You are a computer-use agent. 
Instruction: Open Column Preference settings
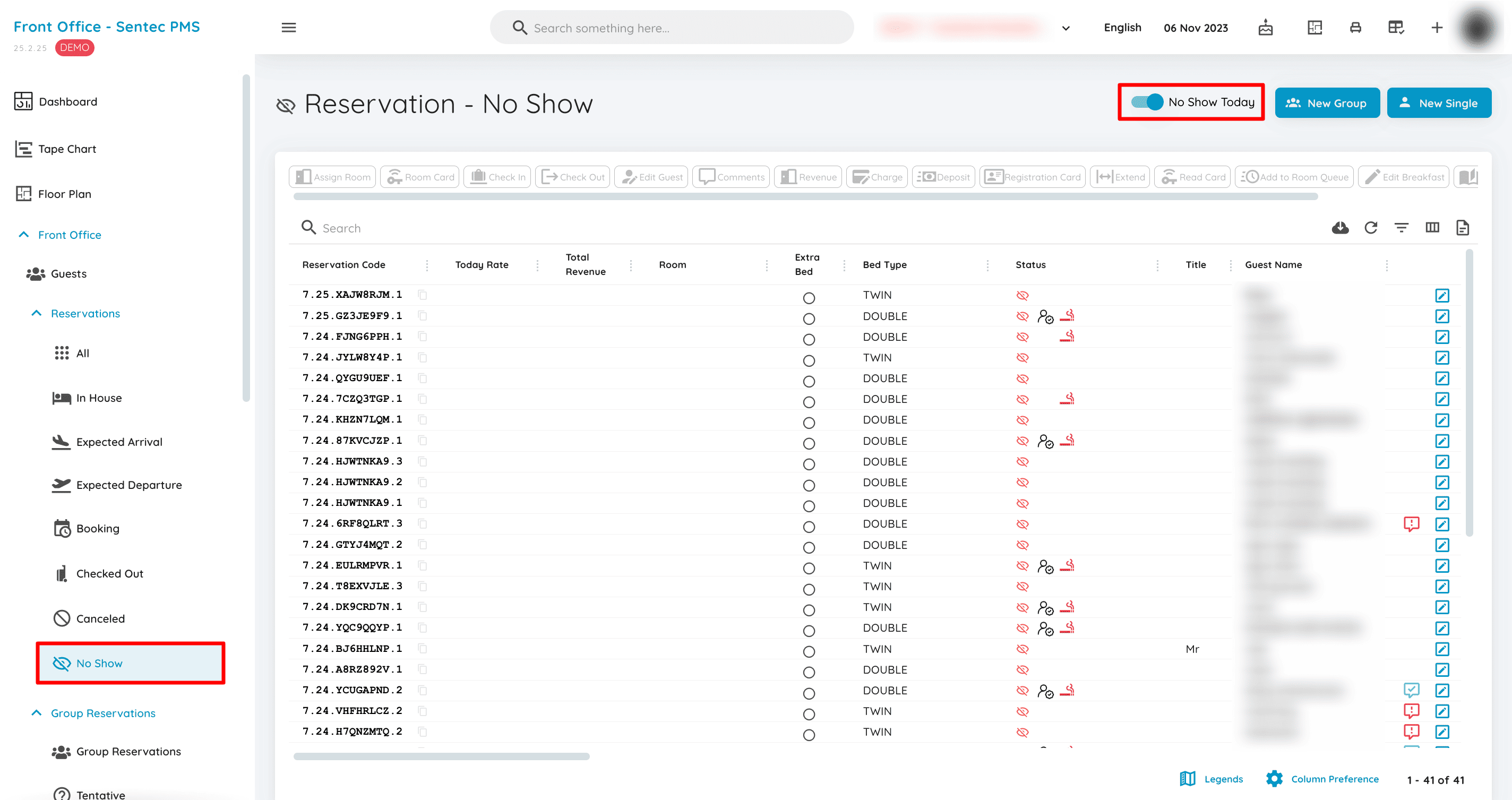pos(1322,779)
